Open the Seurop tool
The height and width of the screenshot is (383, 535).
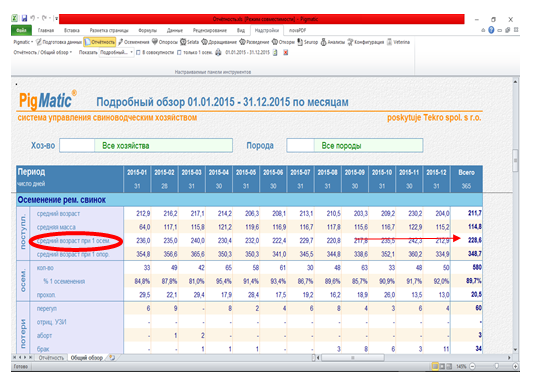point(307,42)
